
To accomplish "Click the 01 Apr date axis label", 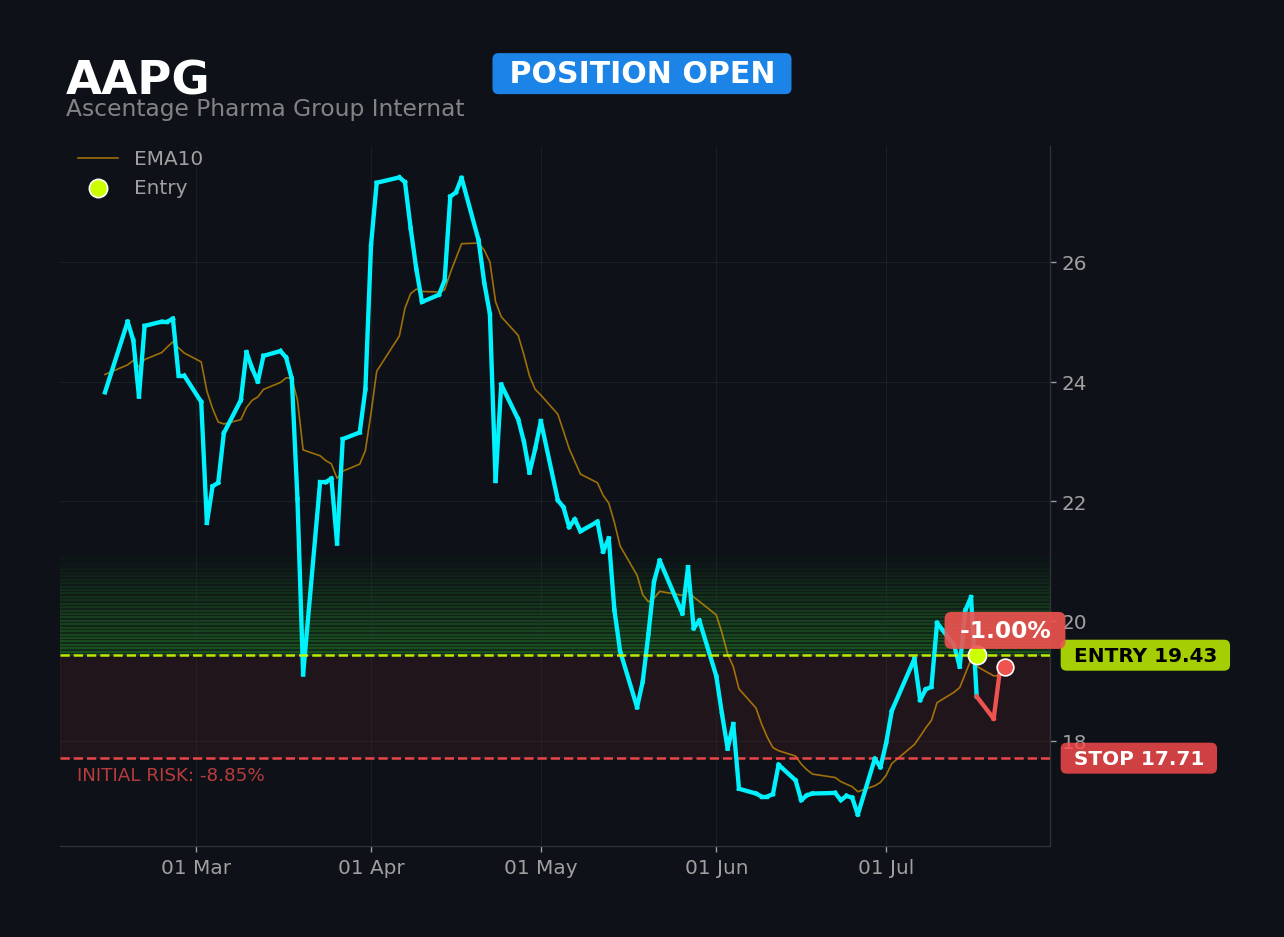I will (371, 868).
